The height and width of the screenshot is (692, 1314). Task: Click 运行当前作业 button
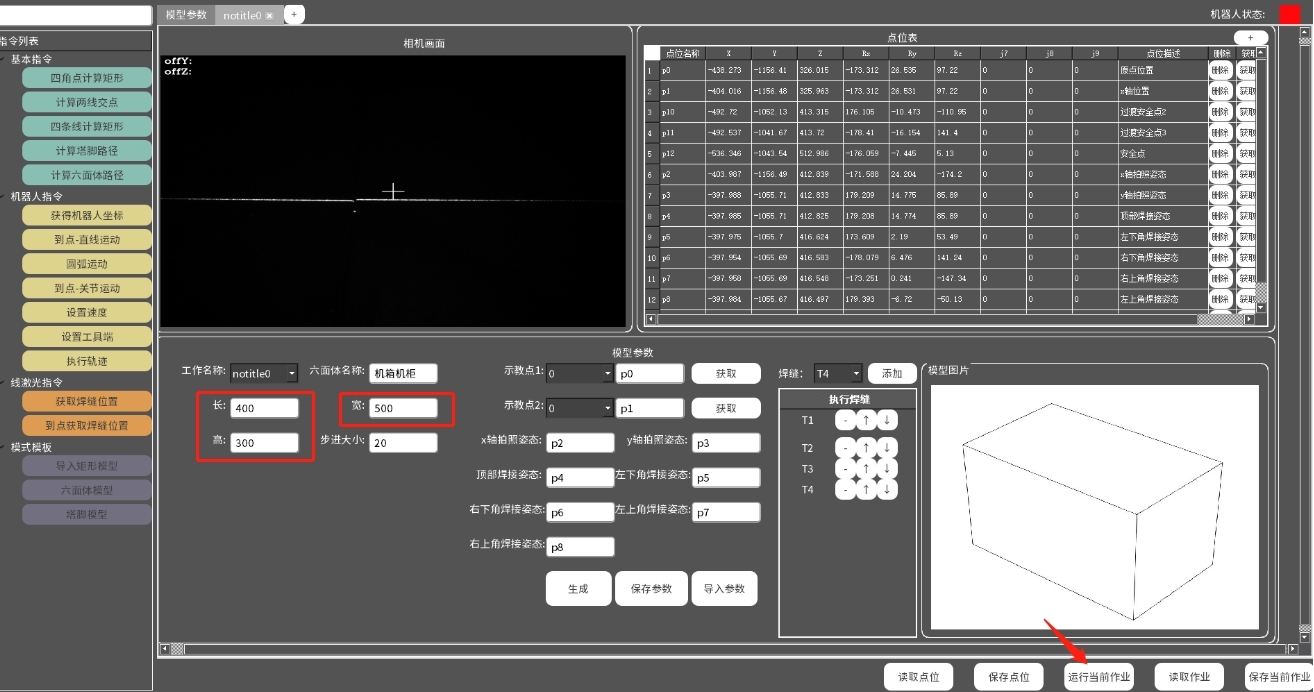1099,677
